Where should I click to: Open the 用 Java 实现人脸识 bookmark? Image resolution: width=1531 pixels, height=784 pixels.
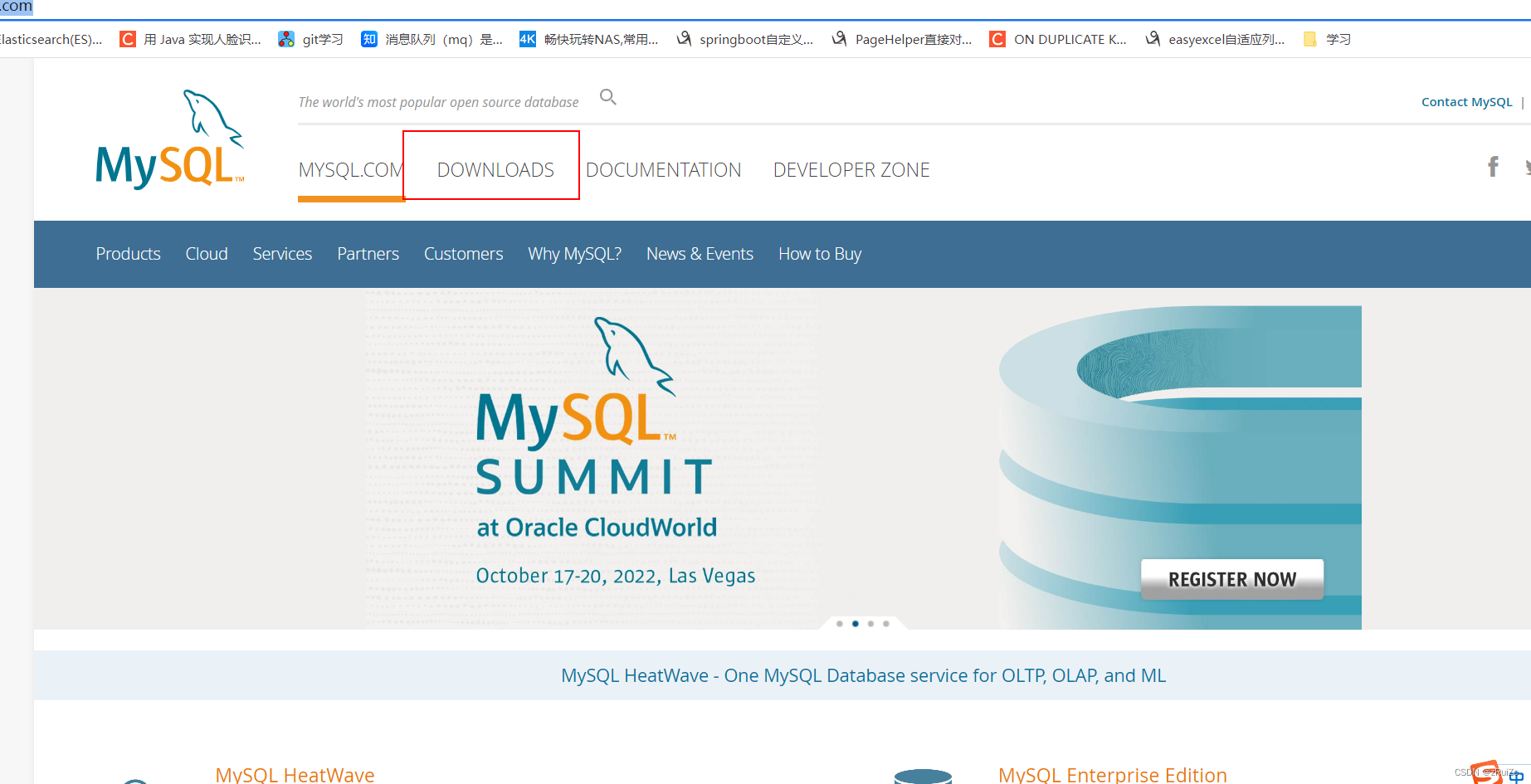coord(191,39)
